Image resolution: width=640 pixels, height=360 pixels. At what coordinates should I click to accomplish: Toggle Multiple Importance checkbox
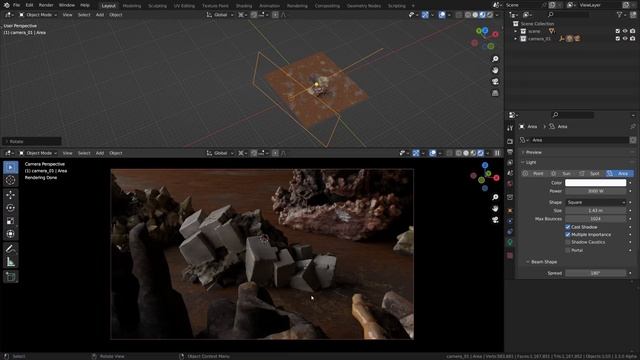(x=568, y=235)
